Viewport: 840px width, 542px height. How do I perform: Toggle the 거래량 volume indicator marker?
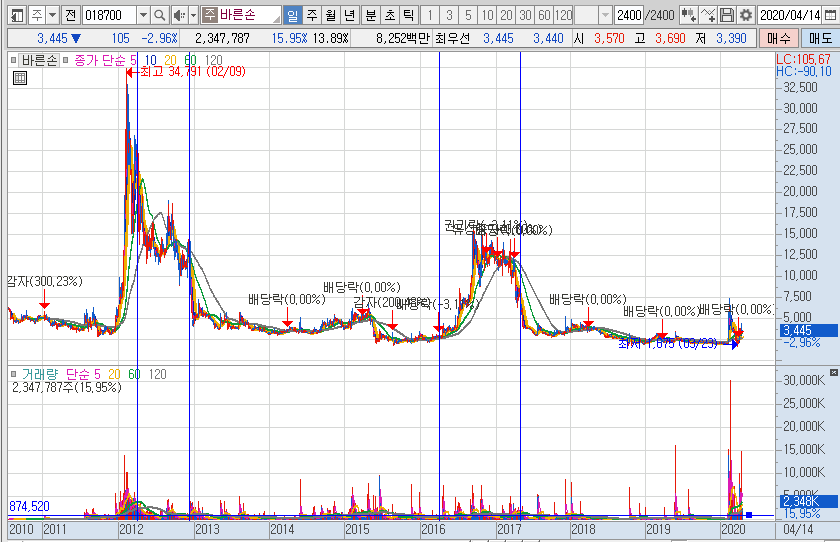(14, 374)
